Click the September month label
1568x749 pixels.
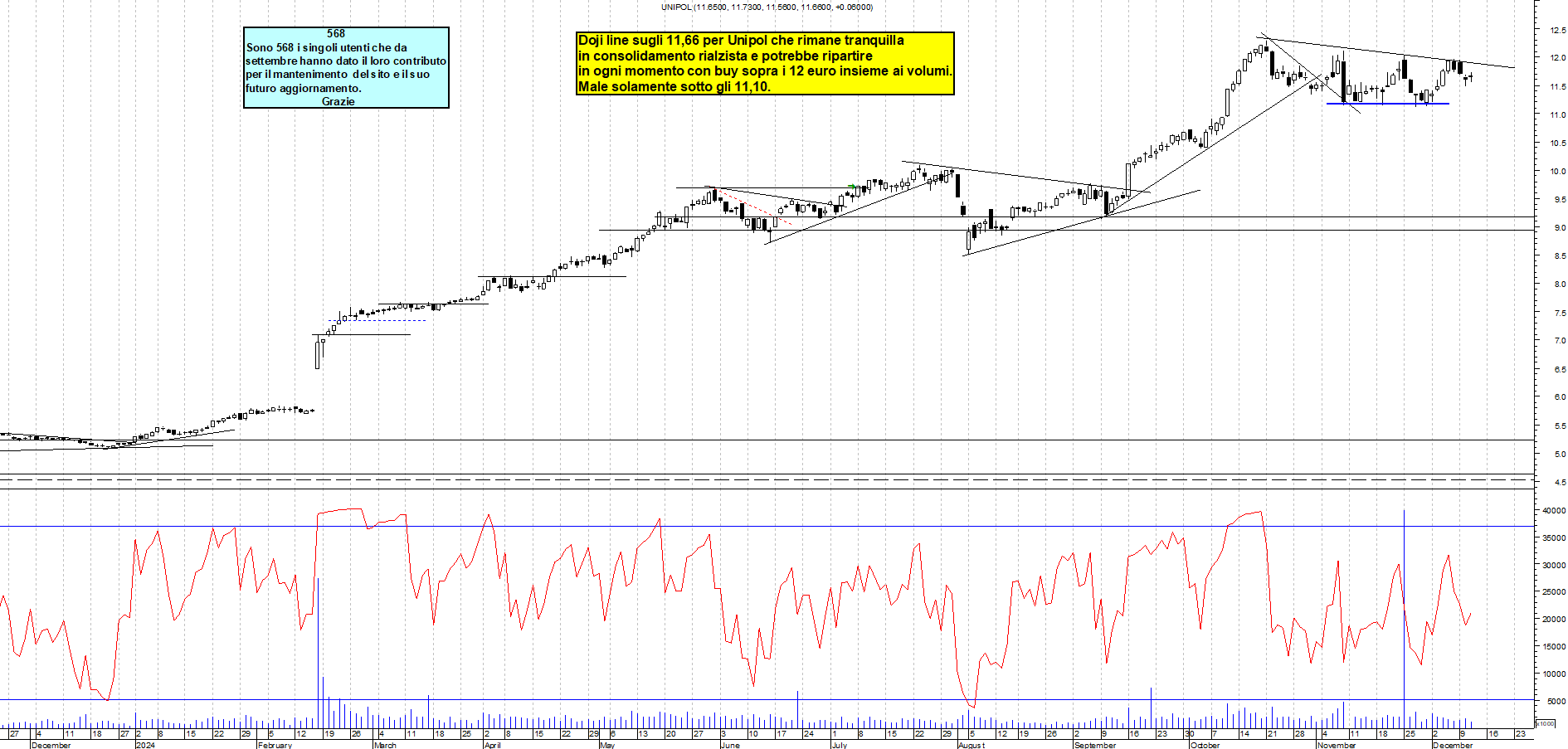click(x=1095, y=745)
